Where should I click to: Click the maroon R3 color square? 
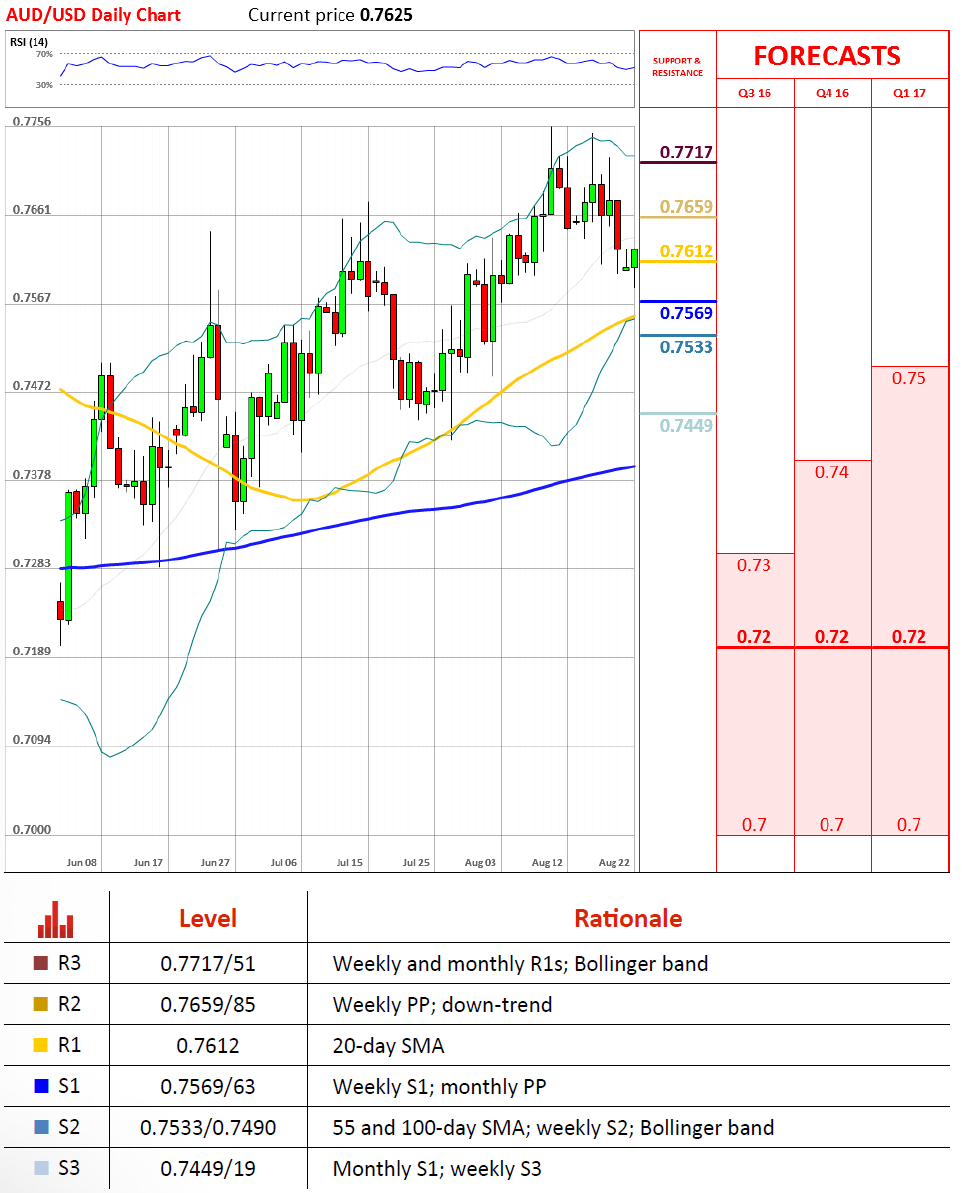[x=40, y=964]
